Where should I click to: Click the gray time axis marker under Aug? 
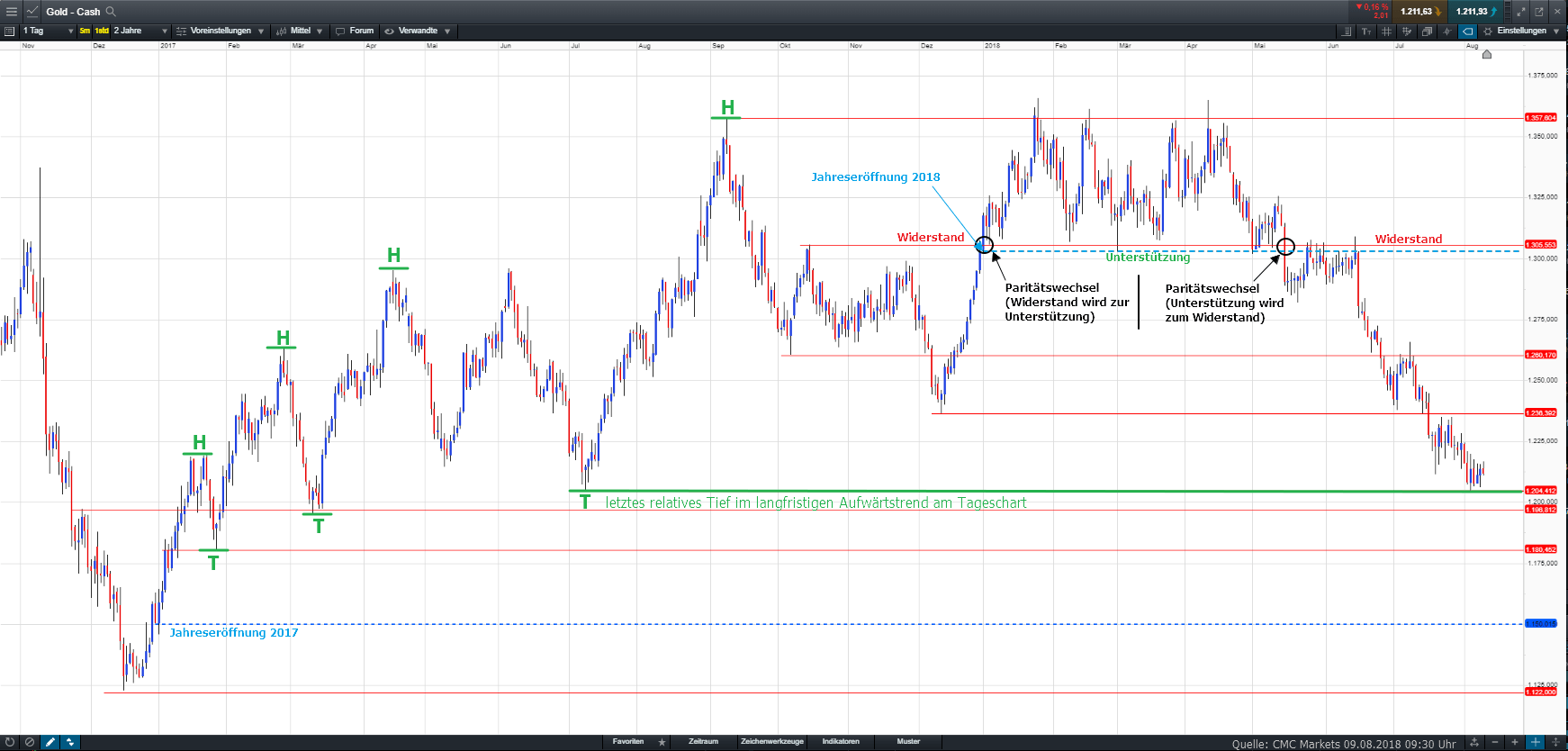1487,54
